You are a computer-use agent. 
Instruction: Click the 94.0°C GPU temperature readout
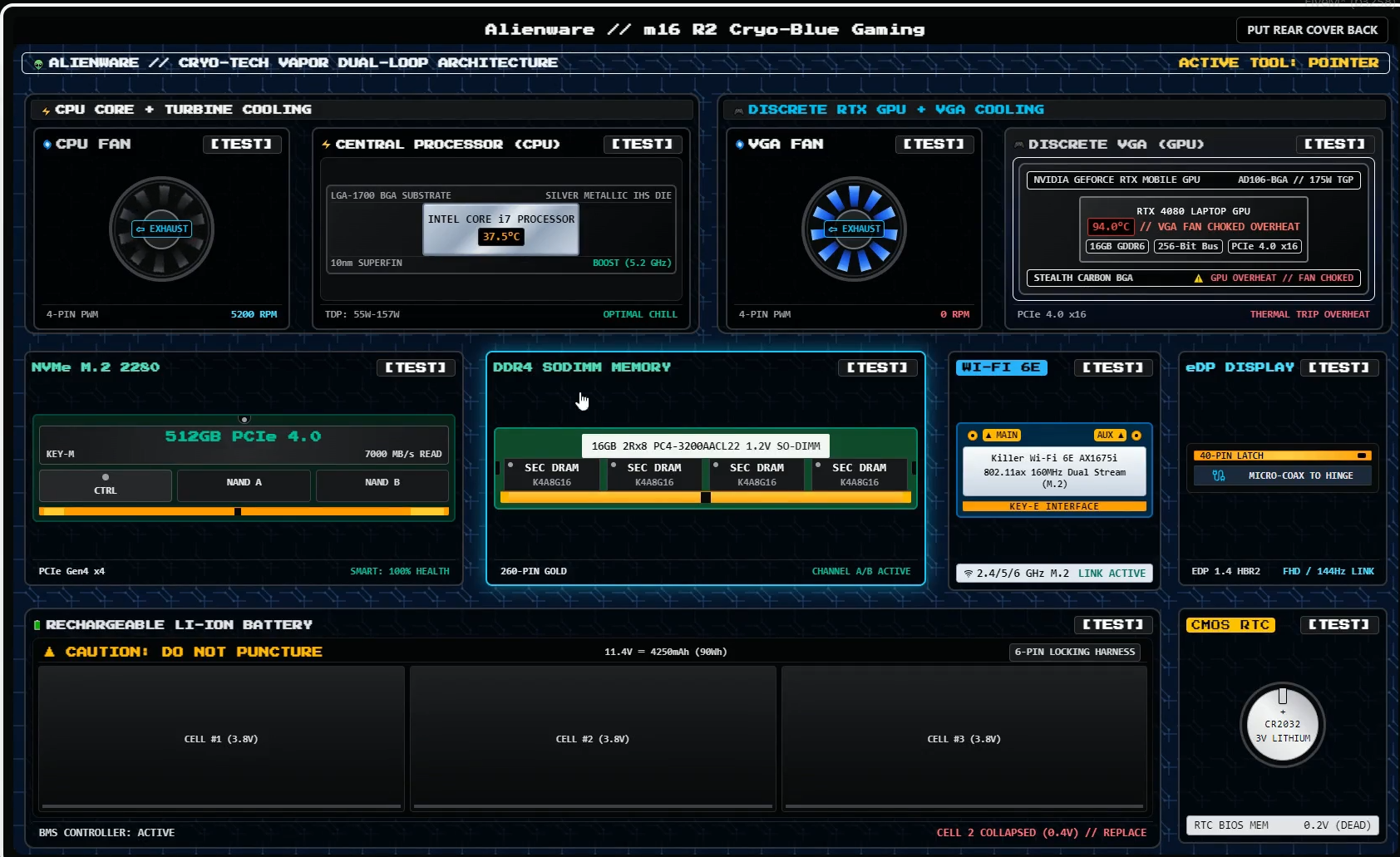[x=1111, y=227]
